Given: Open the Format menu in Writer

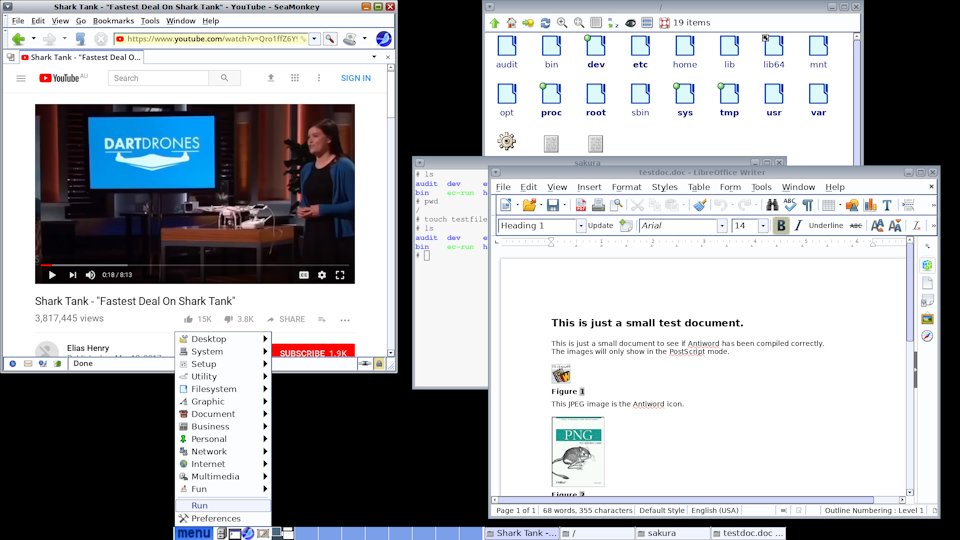Looking at the screenshot, I should point(626,187).
